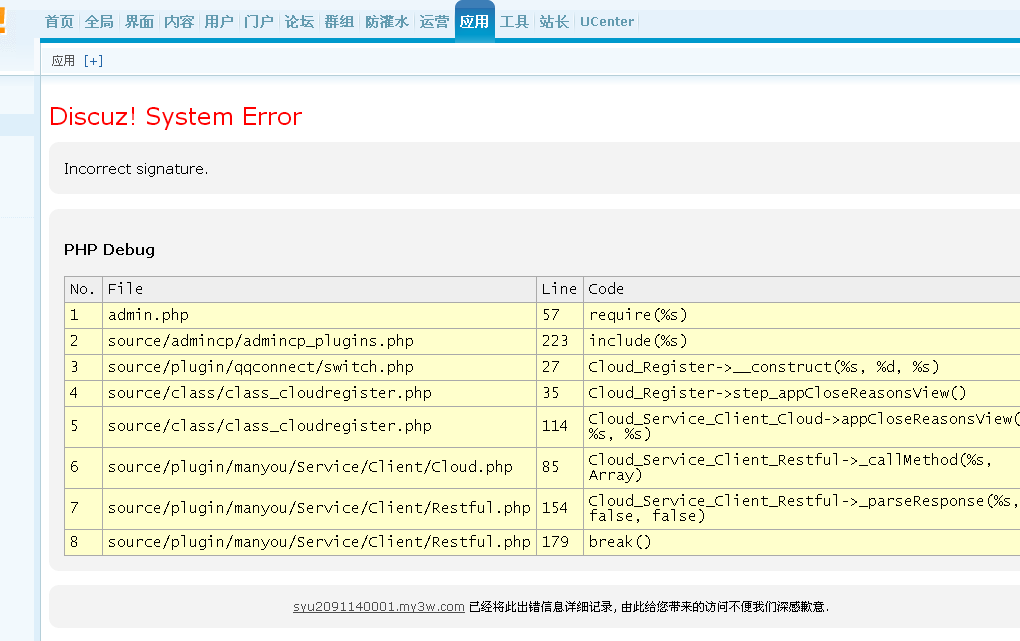Viewport: 1020px width, 641px height.
Task: Open the 工具 tab
Action: tap(514, 21)
